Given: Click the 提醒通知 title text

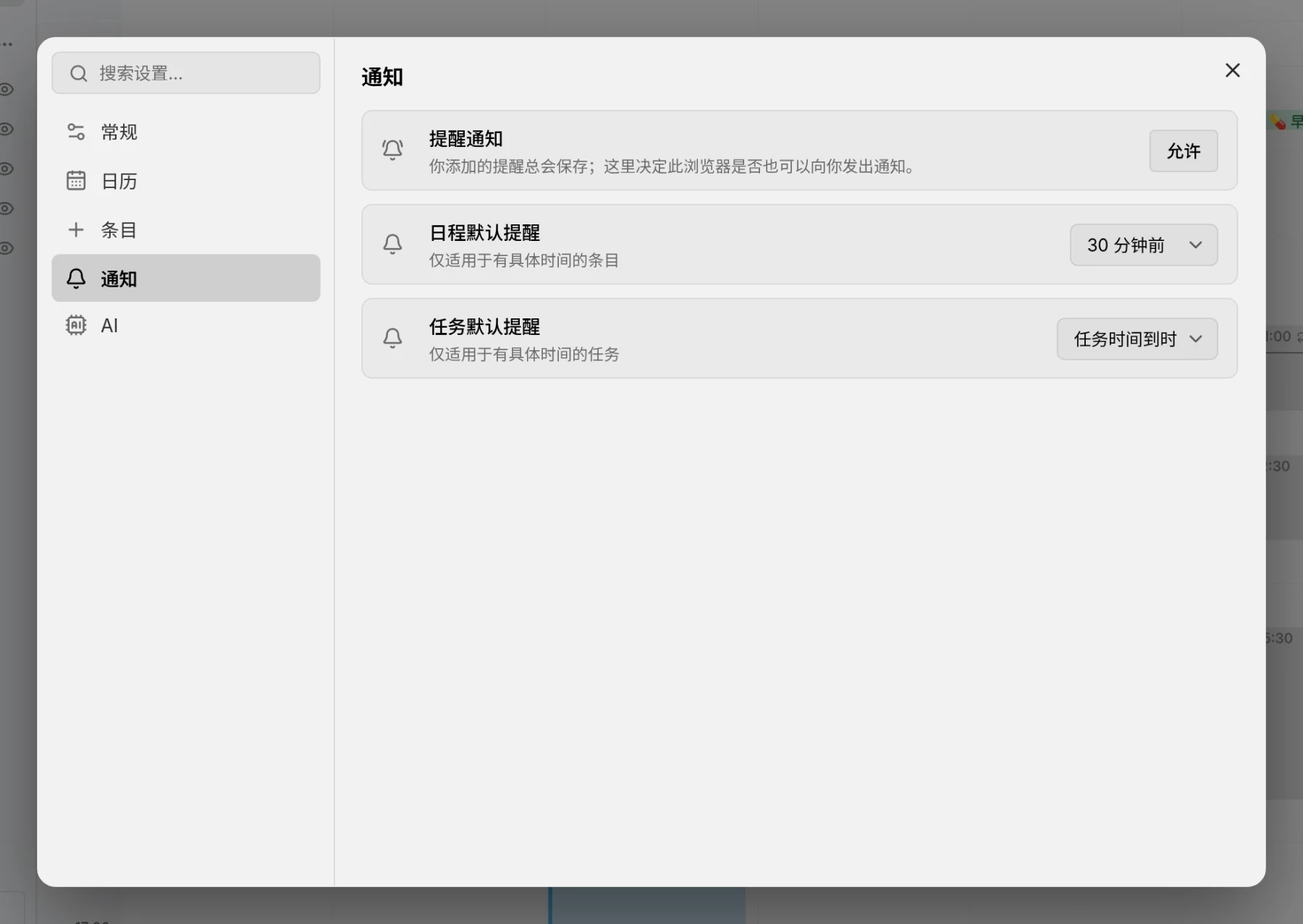Looking at the screenshot, I should (465, 139).
